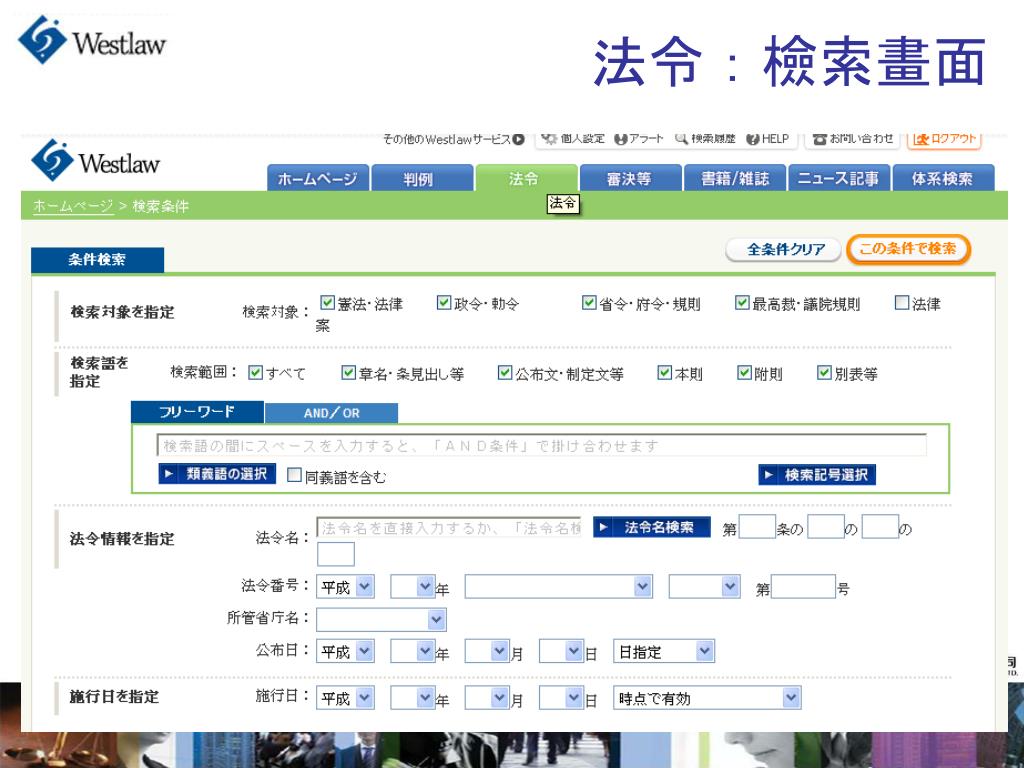The height and width of the screenshot is (768, 1024).
Task: Toggle 別表等 checkbox
Action: pyautogui.click(x=824, y=372)
